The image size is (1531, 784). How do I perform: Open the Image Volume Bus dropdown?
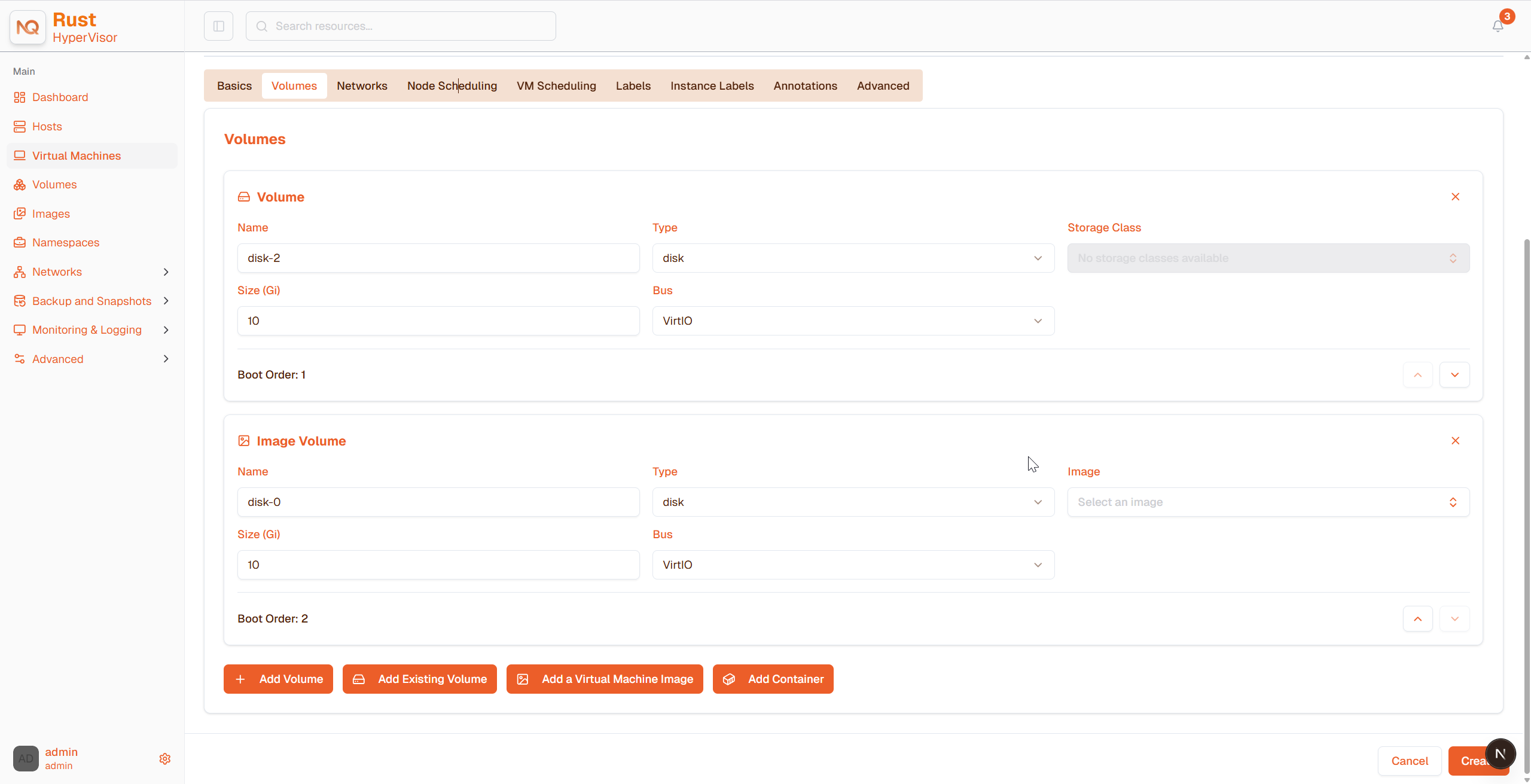(x=853, y=565)
